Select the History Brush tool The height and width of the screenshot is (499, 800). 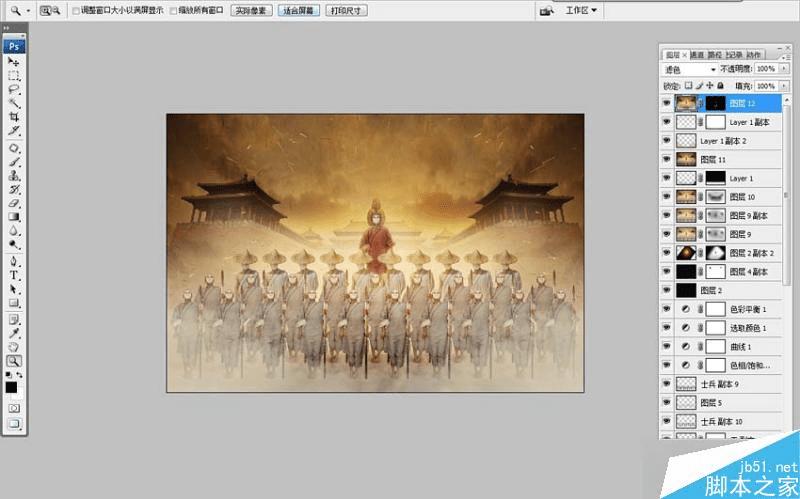click(14, 190)
